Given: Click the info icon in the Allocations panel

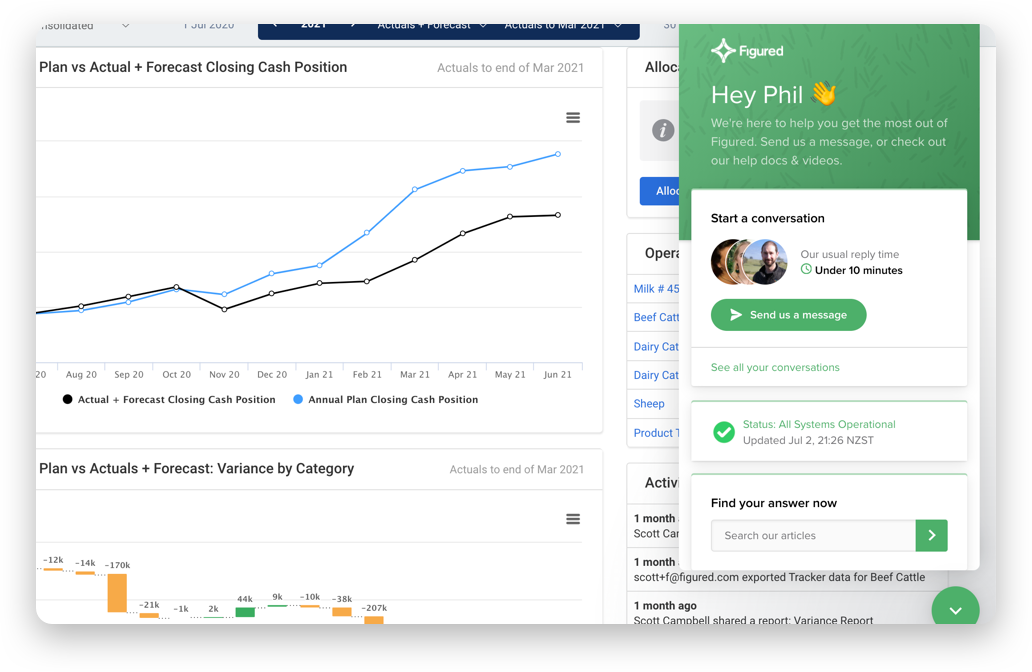Looking at the screenshot, I should tap(661, 130).
